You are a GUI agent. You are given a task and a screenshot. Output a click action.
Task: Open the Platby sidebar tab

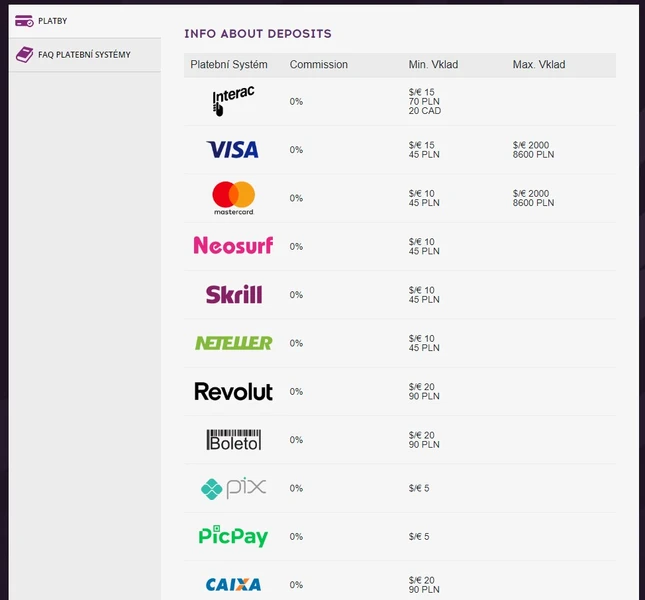click(x=52, y=21)
